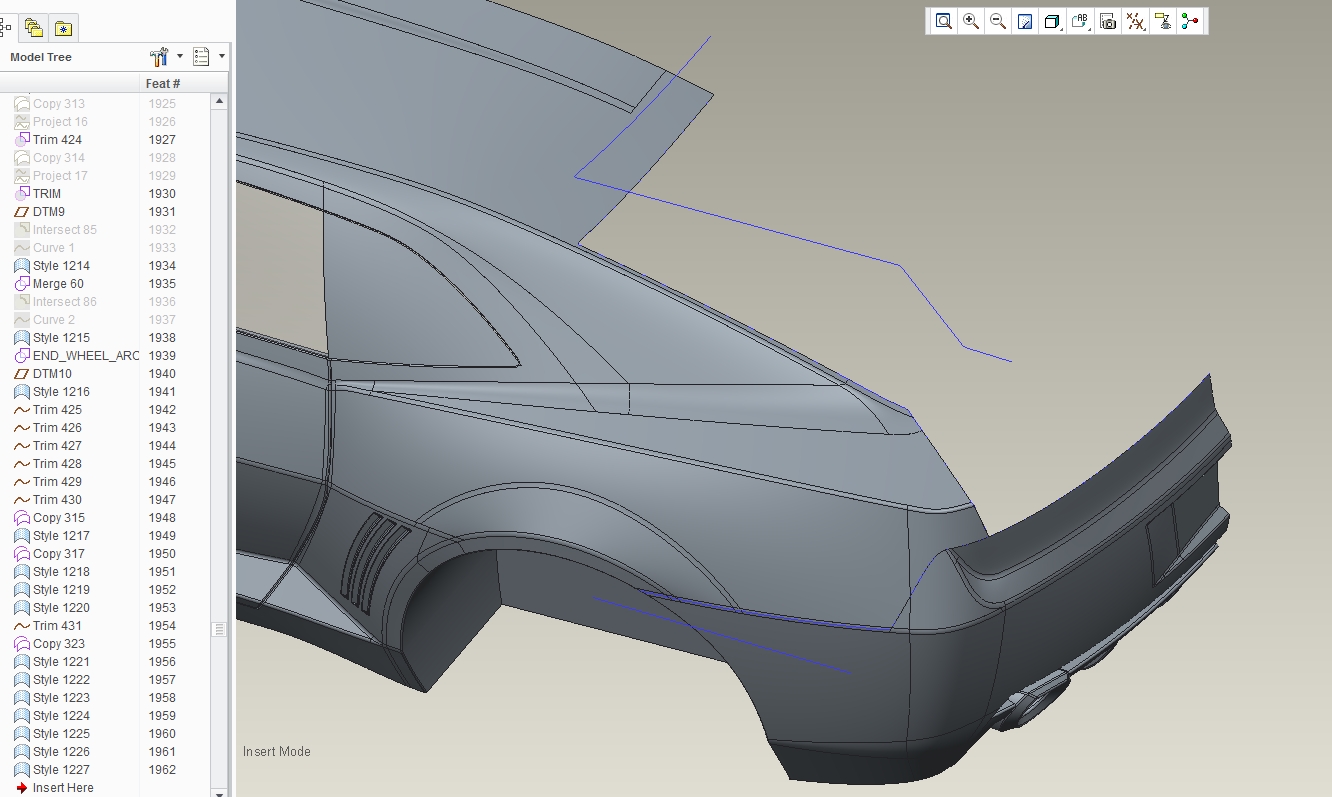1332x797 pixels.
Task: Select the Style 1220 feature
Action: click(x=61, y=608)
